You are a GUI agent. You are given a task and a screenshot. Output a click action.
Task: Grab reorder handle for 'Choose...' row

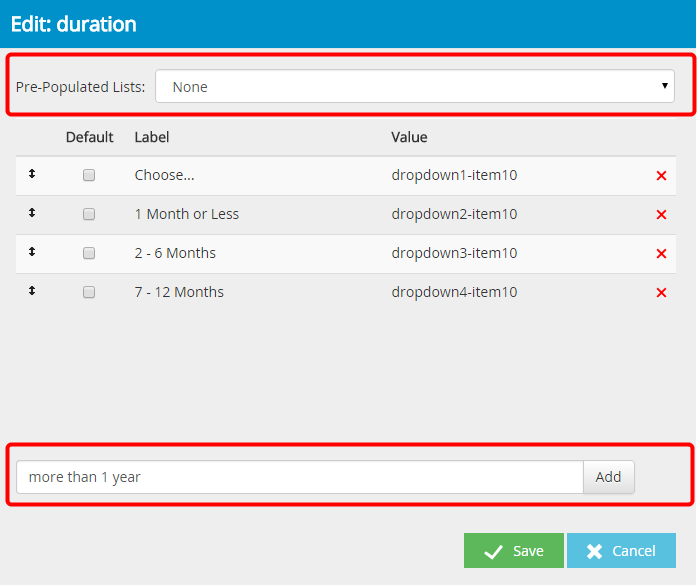32,174
